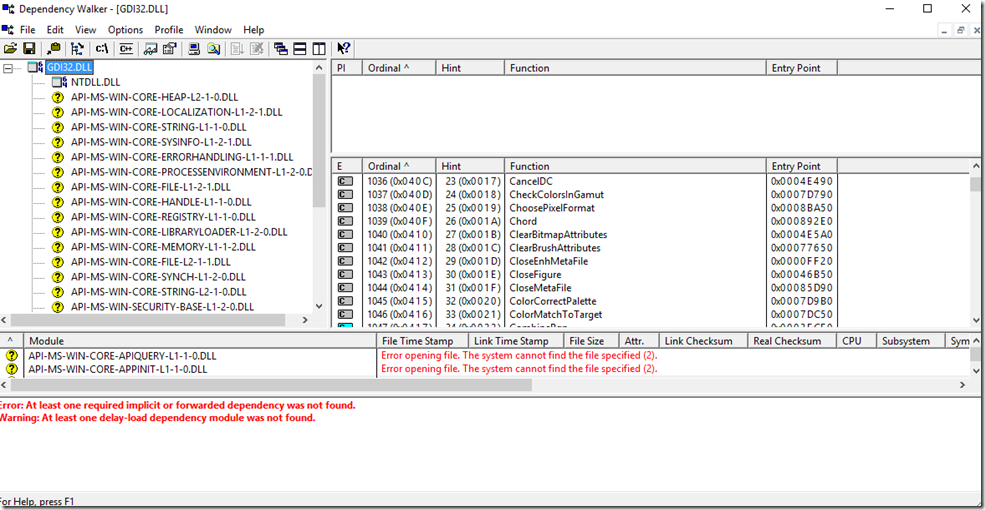Click the Copy clipboard toolbar icon
985x510 pixels.
54,48
